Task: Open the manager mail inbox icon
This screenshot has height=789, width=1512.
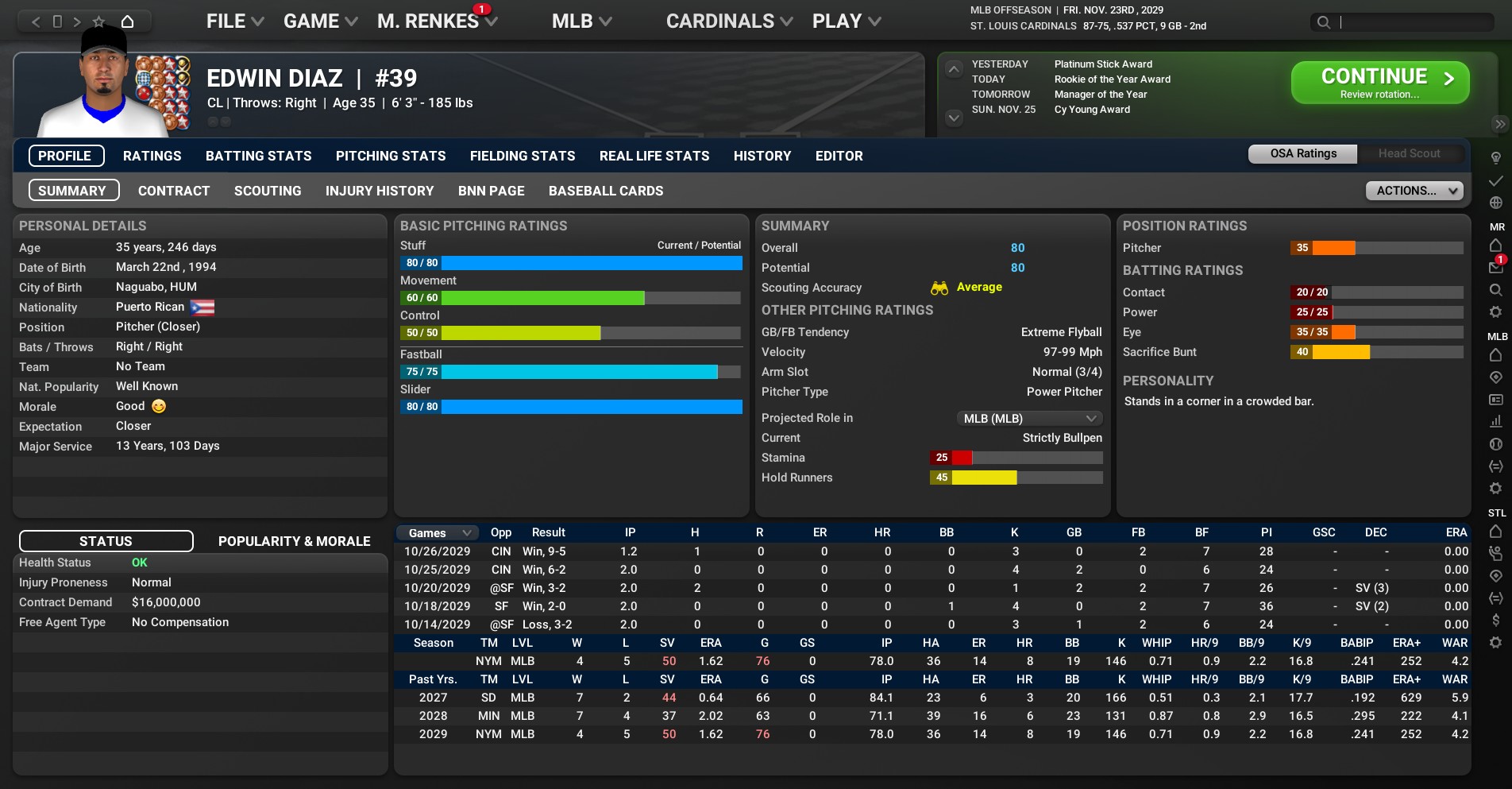Action: (x=1495, y=268)
